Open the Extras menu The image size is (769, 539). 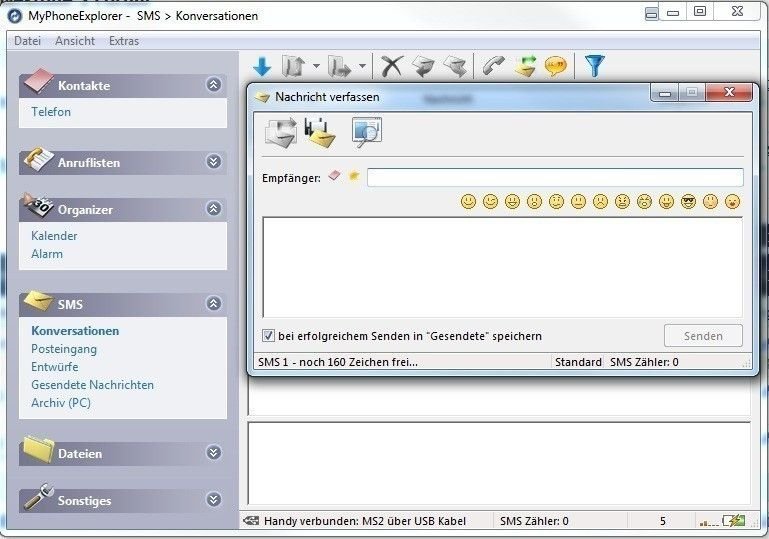[124, 41]
